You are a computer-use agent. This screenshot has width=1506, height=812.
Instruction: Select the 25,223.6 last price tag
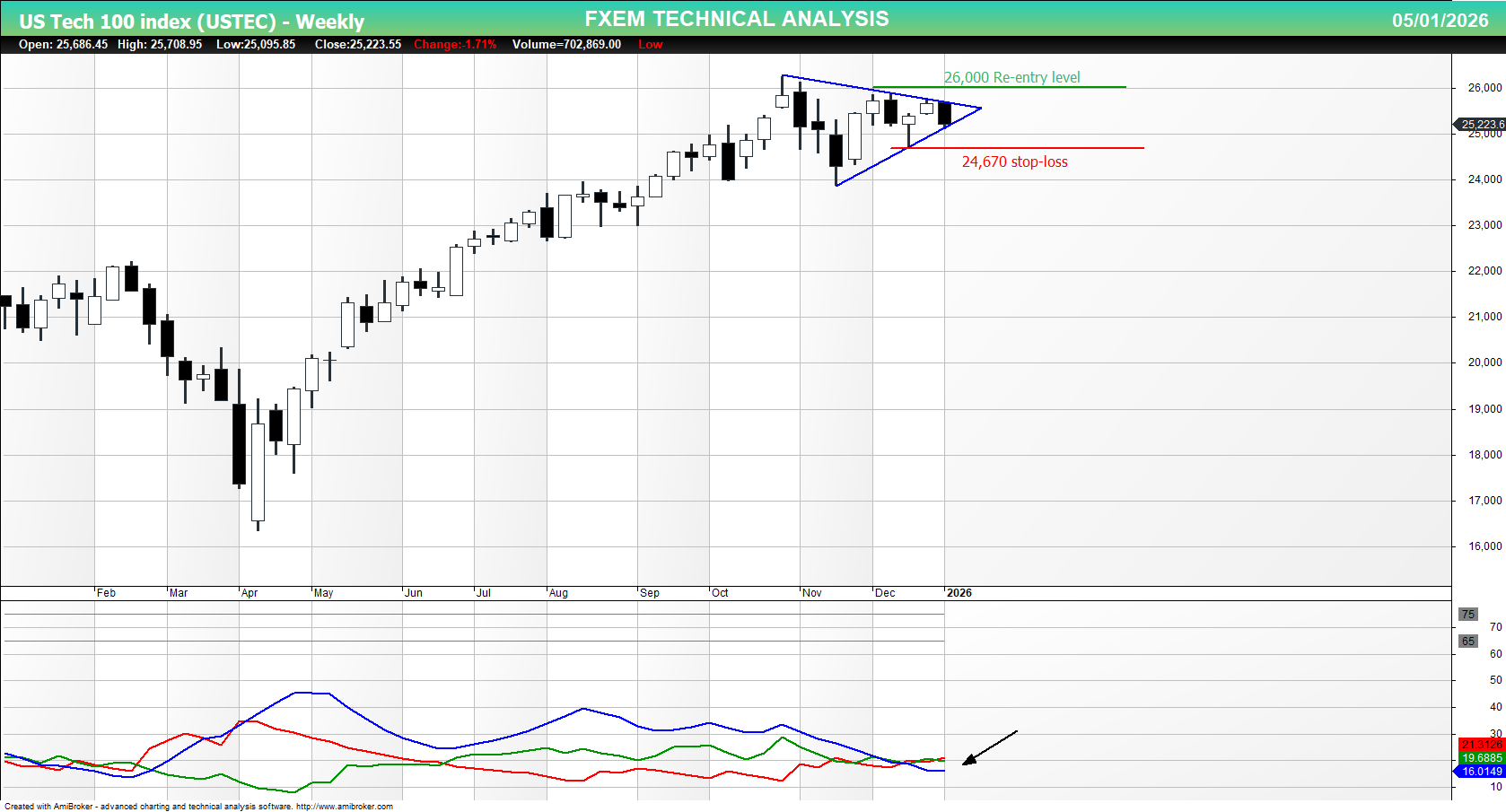tap(1481, 125)
